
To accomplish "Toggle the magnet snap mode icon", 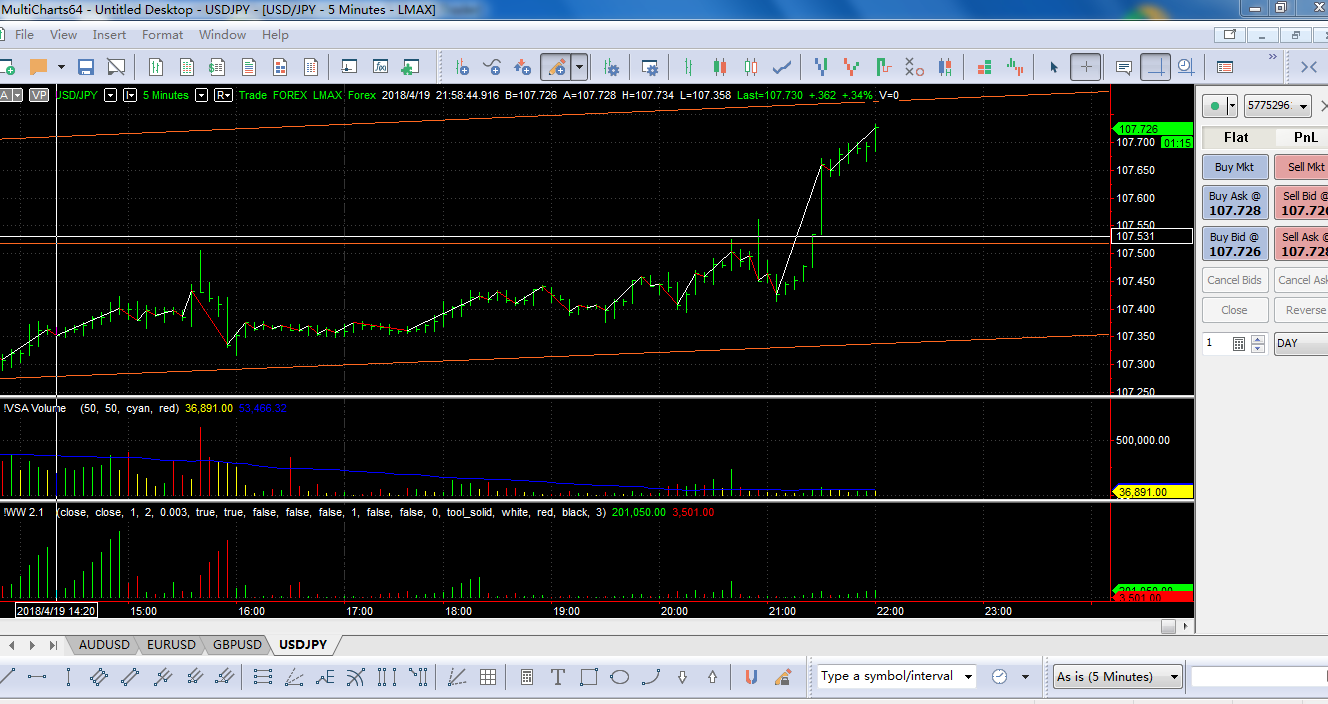I will (751, 677).
